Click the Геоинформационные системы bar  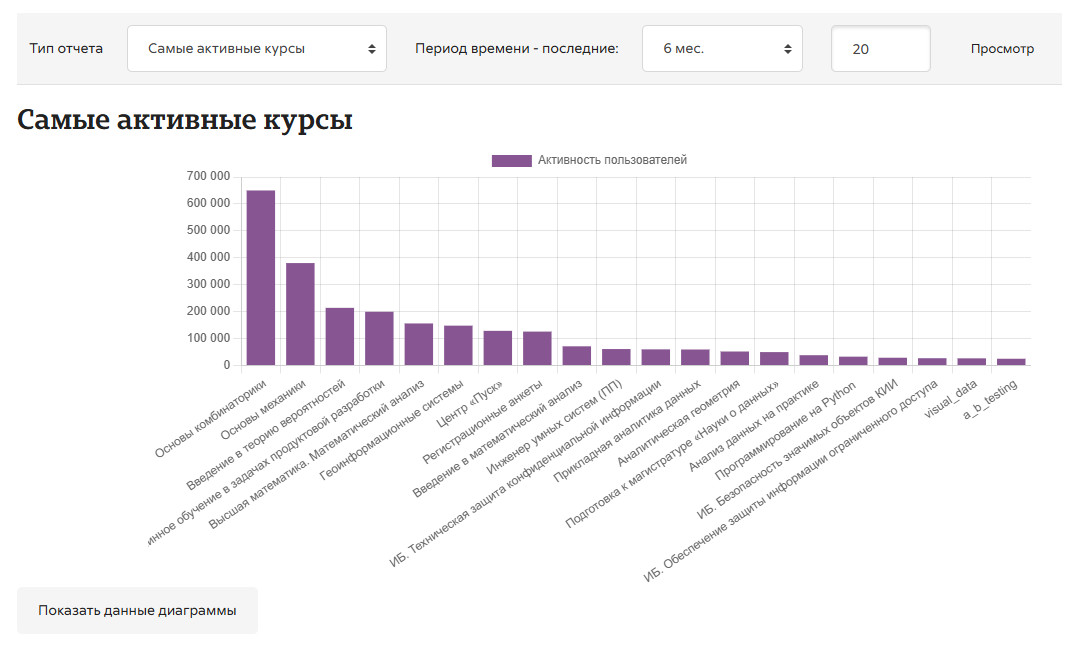[458, 345]
